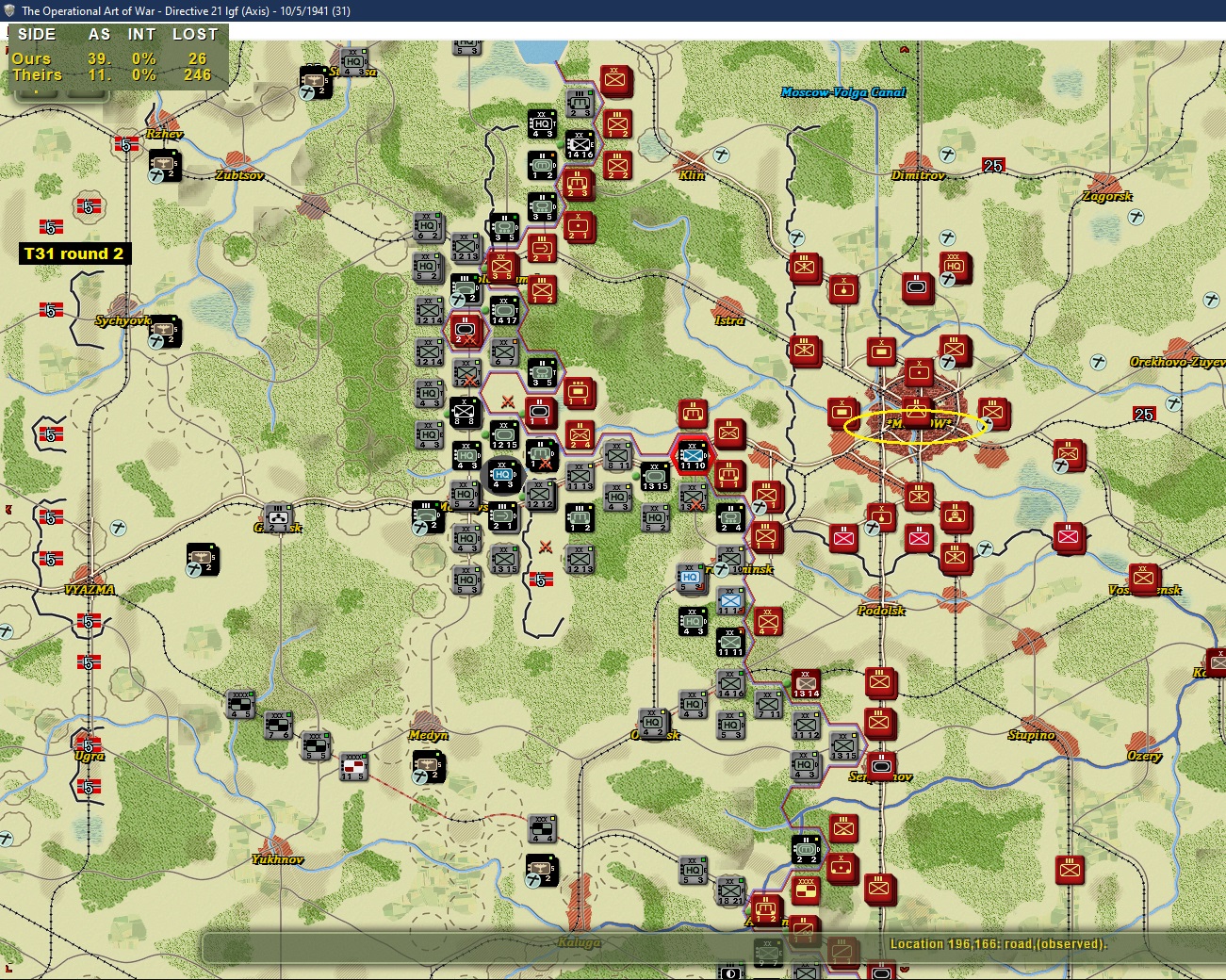Select the gray German unit showing 6 7

(504, 351)
